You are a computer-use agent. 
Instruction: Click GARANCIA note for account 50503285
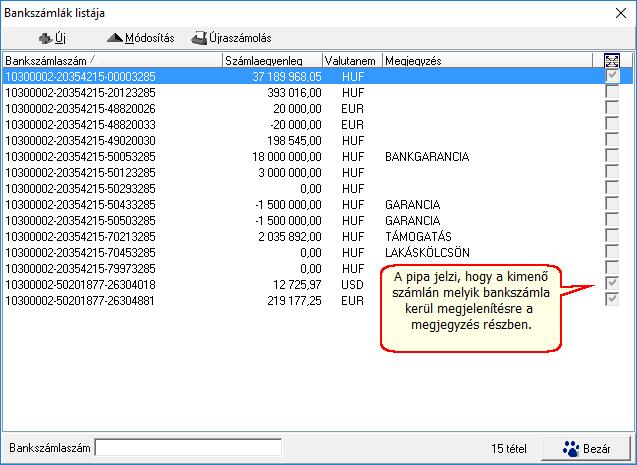click(412, 221)
